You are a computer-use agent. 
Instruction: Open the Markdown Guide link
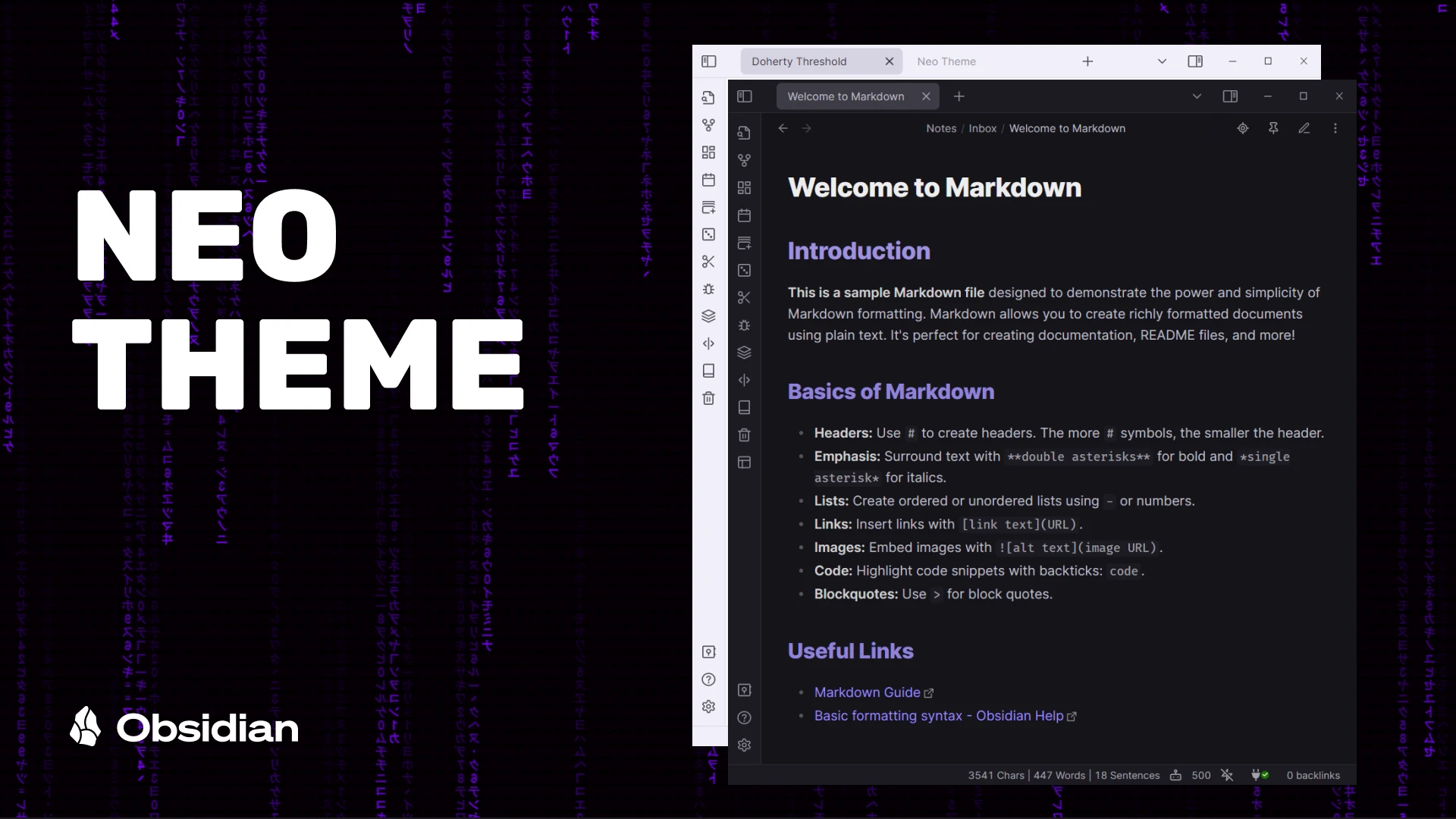[867, 692]
